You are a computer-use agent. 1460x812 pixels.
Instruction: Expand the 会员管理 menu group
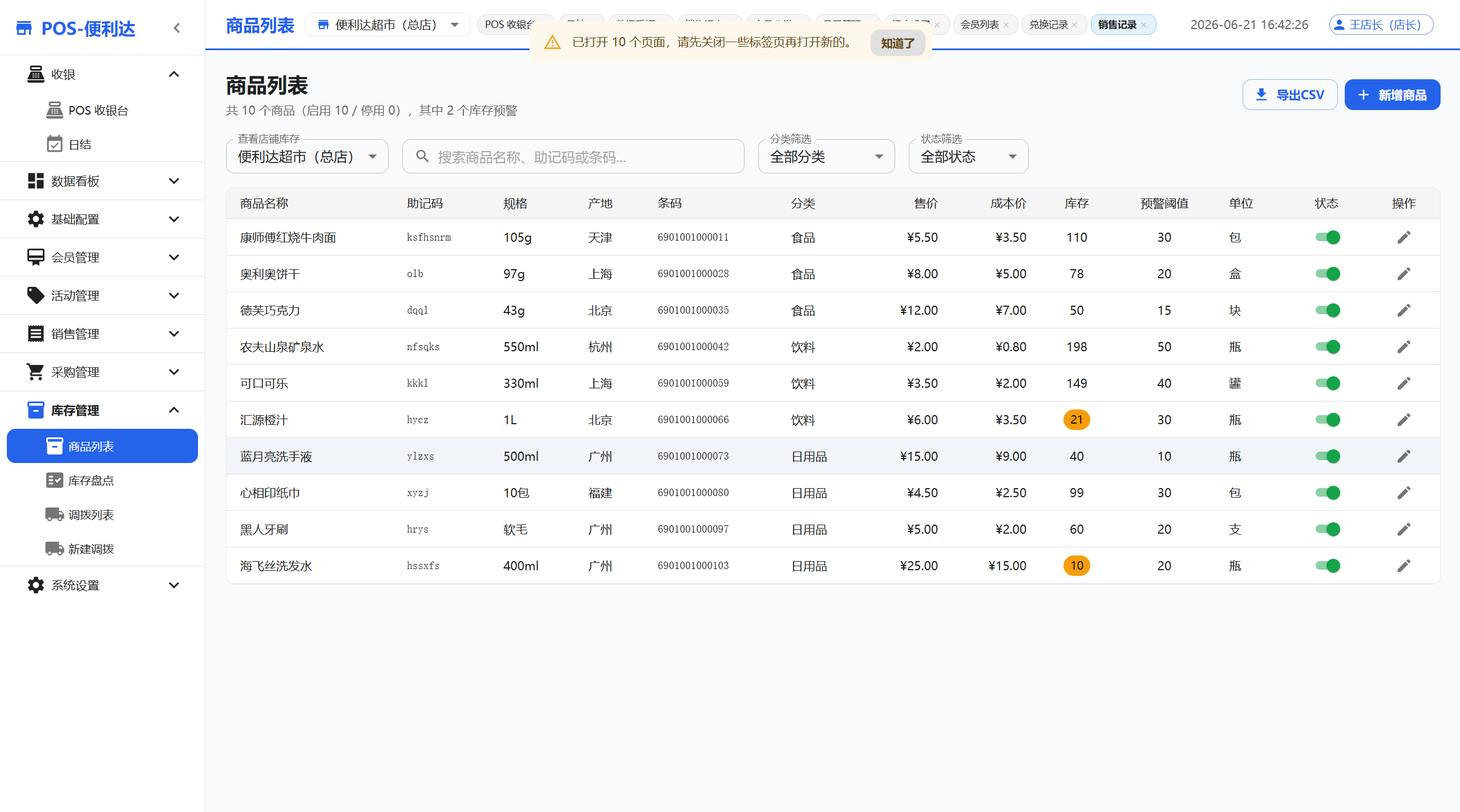pyautogui.click(x=174, y=257)
